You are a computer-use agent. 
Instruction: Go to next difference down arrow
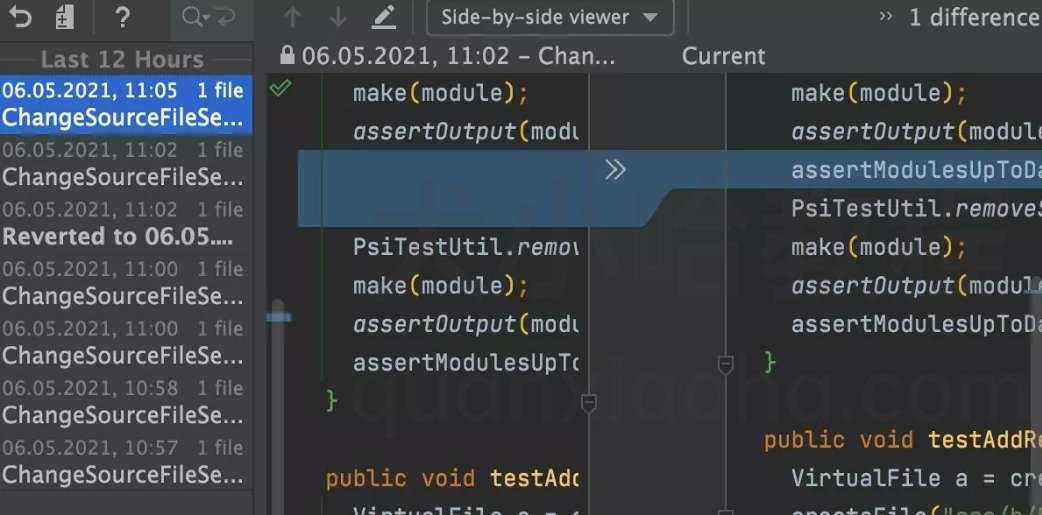click(338, 17)
